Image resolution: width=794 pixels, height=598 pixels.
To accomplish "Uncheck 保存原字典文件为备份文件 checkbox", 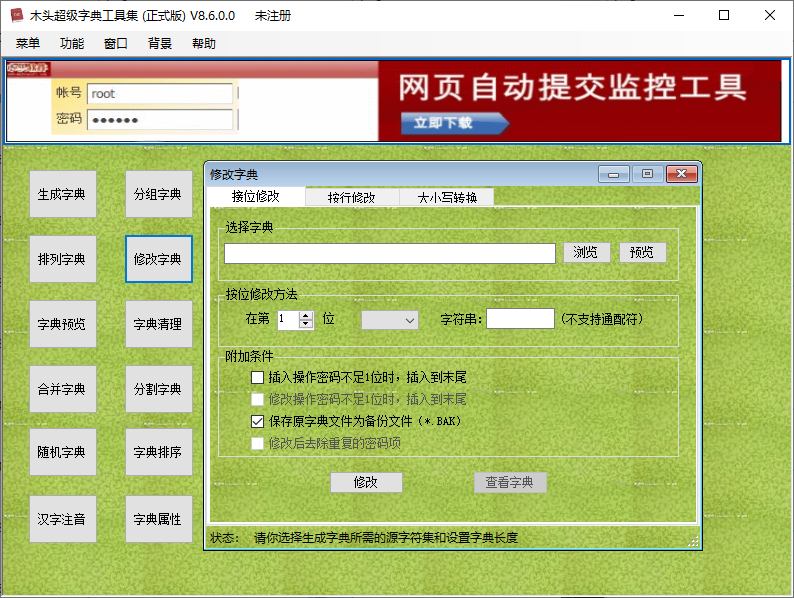I will (258, 422).
